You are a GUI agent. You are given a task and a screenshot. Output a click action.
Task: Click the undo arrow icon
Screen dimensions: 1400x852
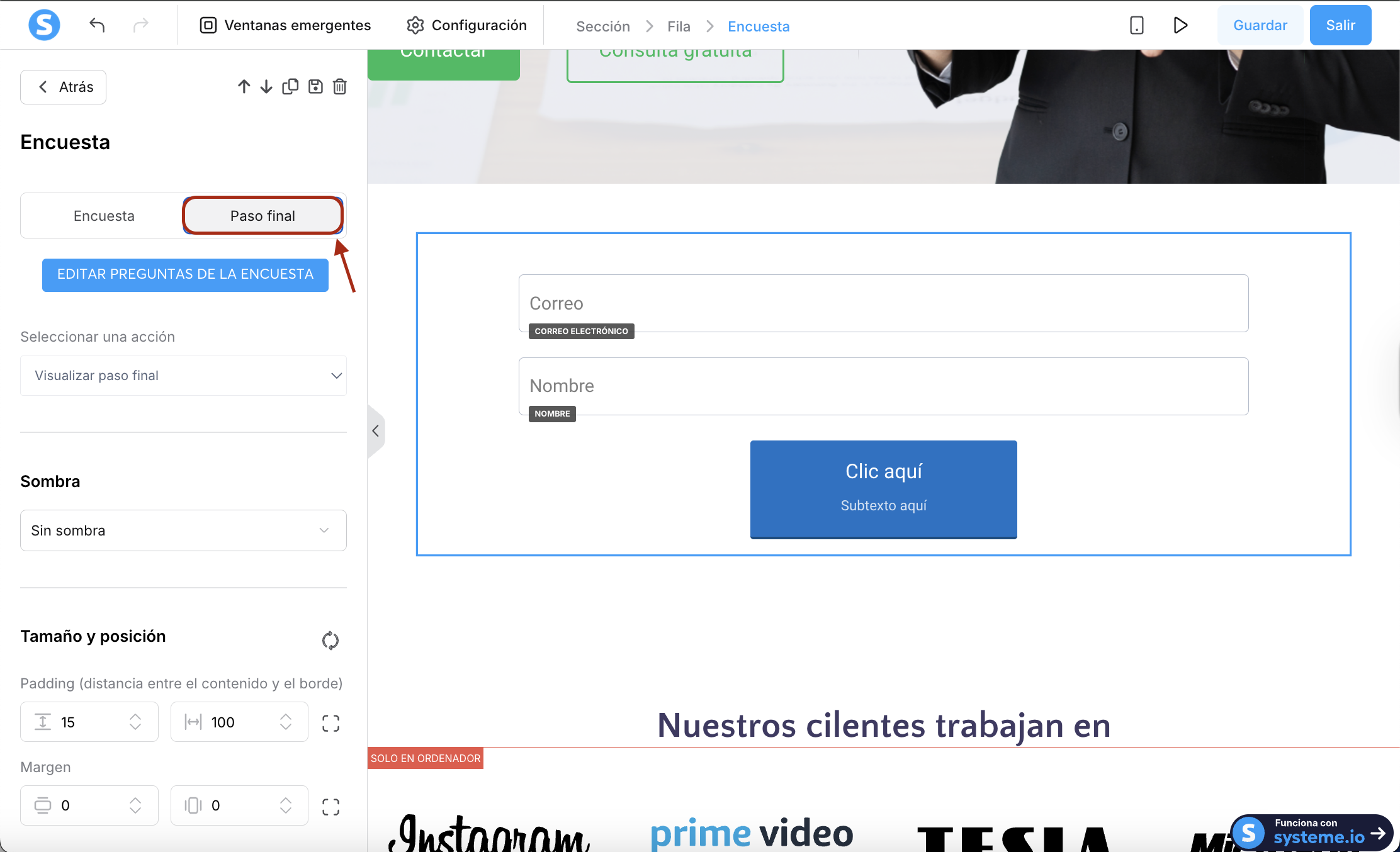97,25
